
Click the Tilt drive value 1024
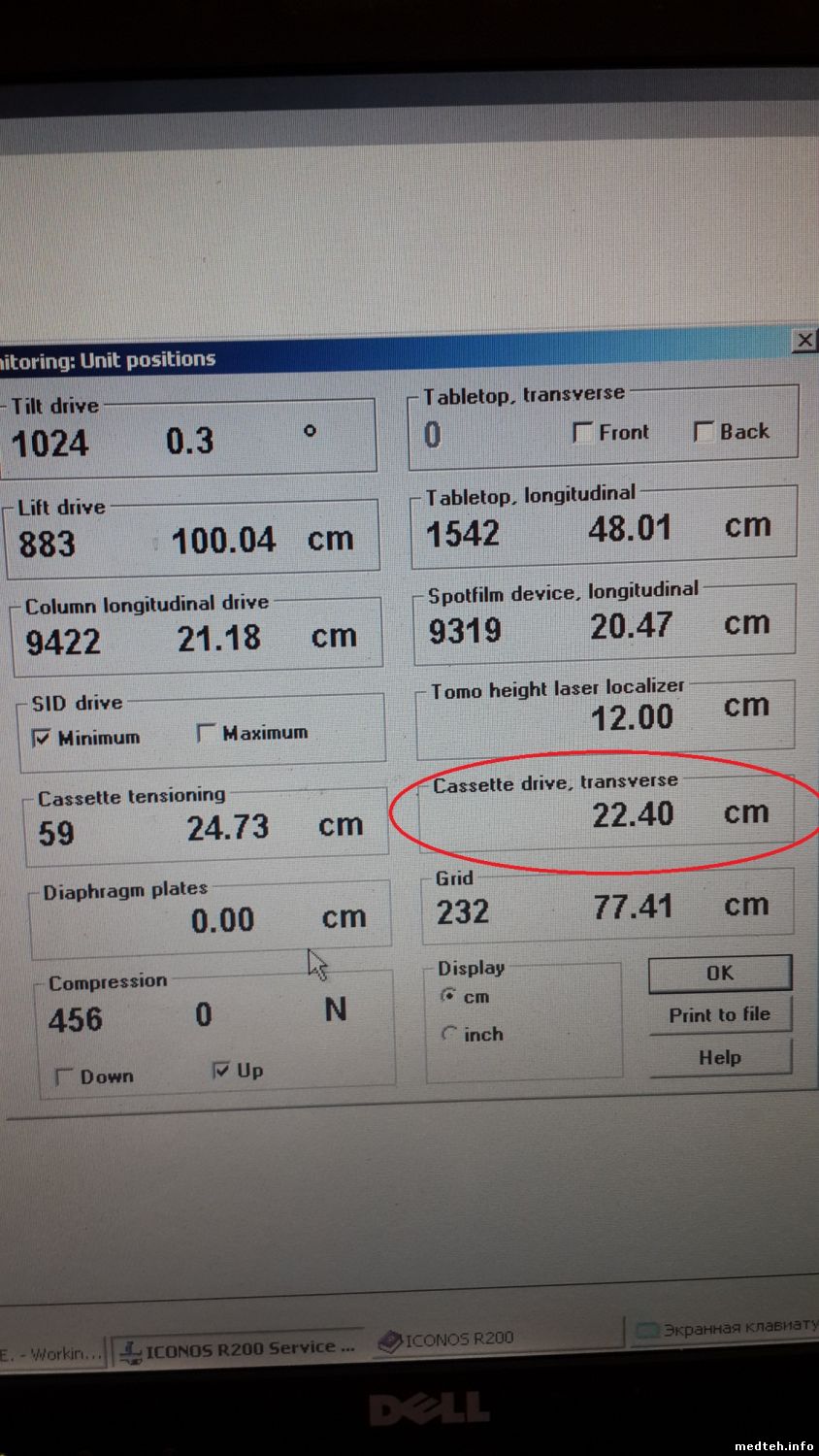(50, 444)
